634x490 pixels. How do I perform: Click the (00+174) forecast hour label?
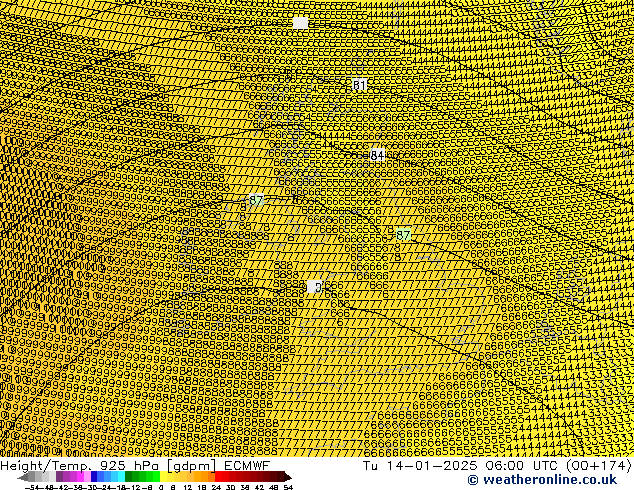[x=599, y=466]
